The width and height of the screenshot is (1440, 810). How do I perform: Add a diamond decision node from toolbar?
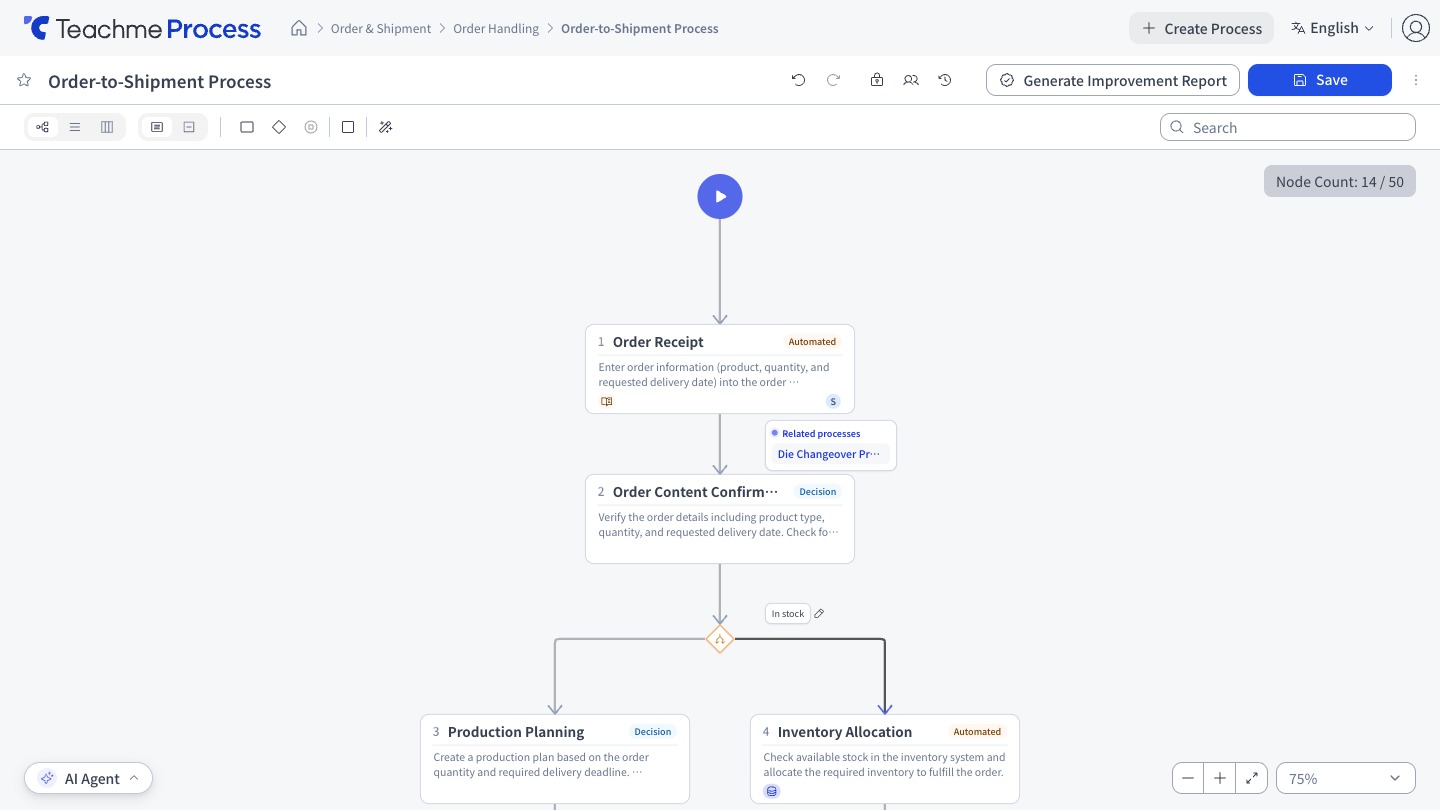coord(279,127)
